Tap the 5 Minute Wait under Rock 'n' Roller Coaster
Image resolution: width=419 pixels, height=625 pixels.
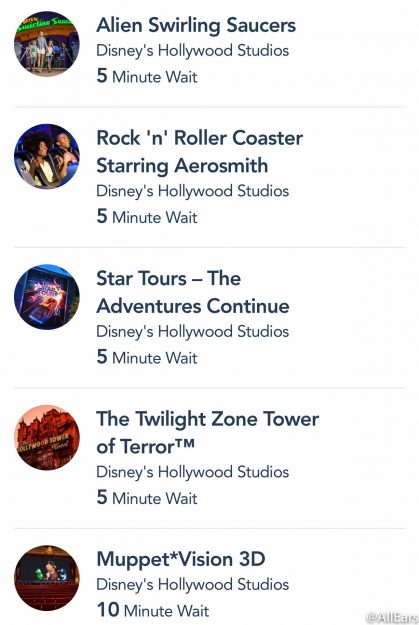pyautogui.click(x=147, y=216)
